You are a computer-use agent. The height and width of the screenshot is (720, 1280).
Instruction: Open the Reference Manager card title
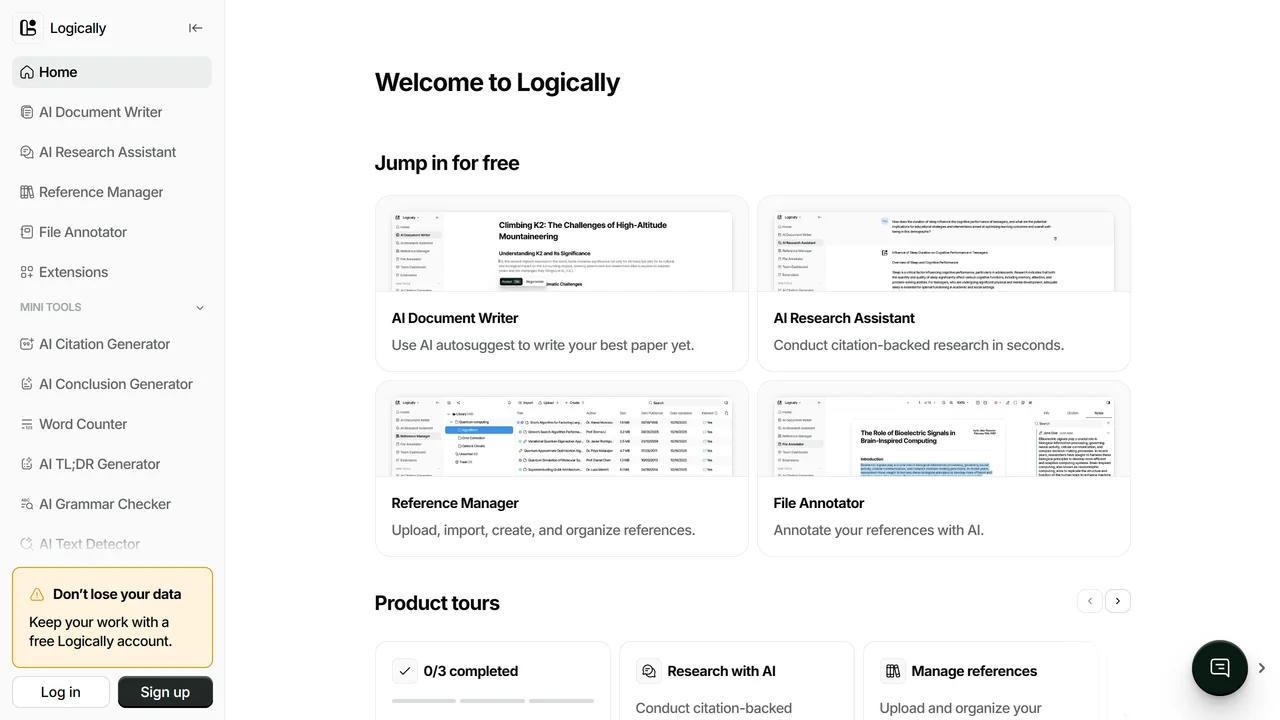[455, 503]
